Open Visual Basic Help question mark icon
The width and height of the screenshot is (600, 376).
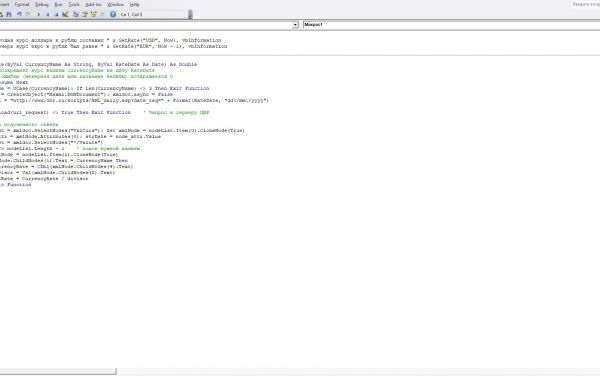(113, 14)
